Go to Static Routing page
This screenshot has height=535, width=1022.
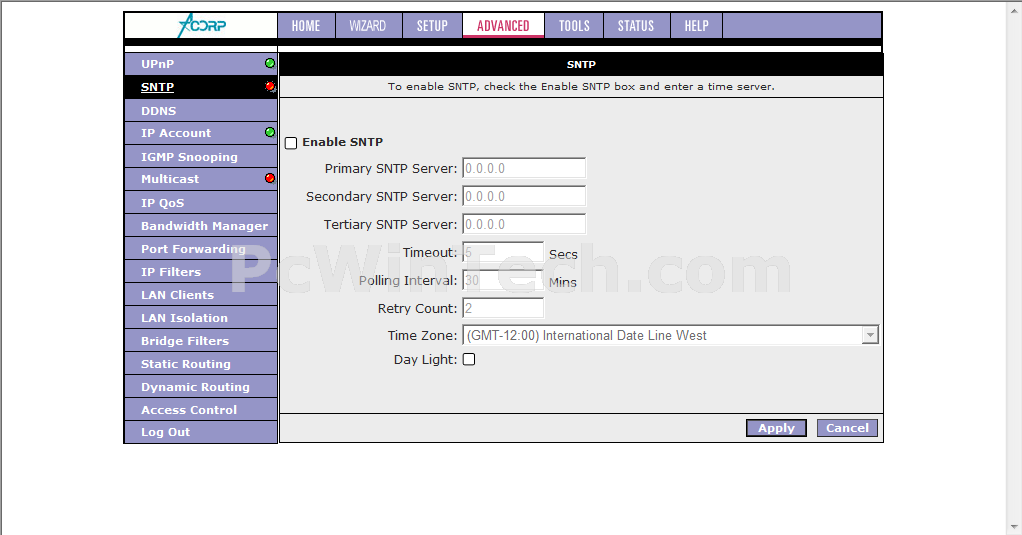click(201, 364)
